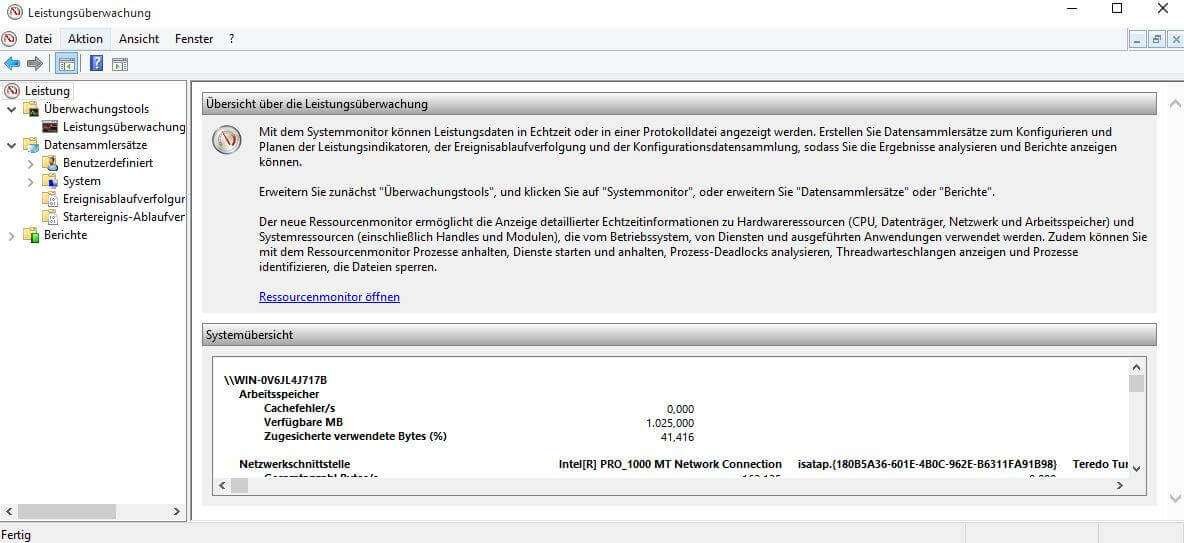Expand the Benutzerdefiniert tree node
Screen dimensions: 1184x543
pyautogui.click(x=30, y=163)
